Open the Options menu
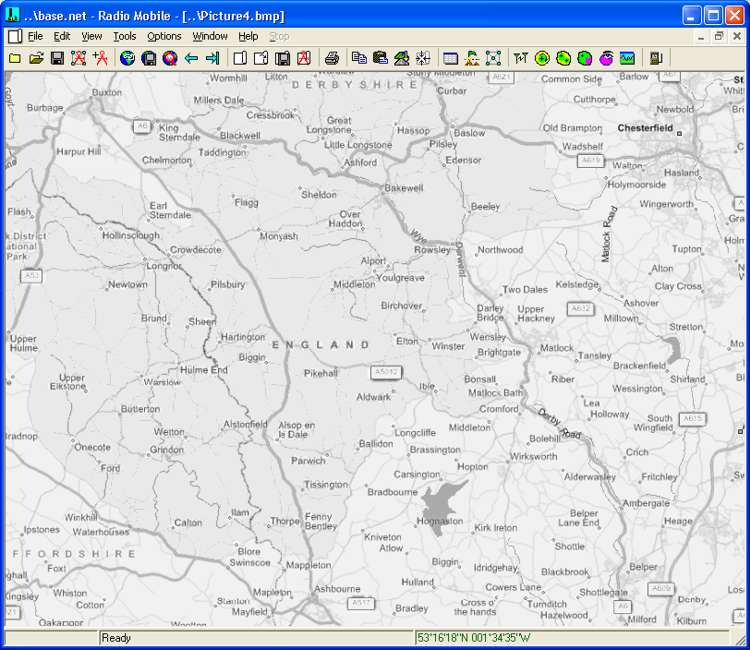750x650 pixels. tap(164, 36)
